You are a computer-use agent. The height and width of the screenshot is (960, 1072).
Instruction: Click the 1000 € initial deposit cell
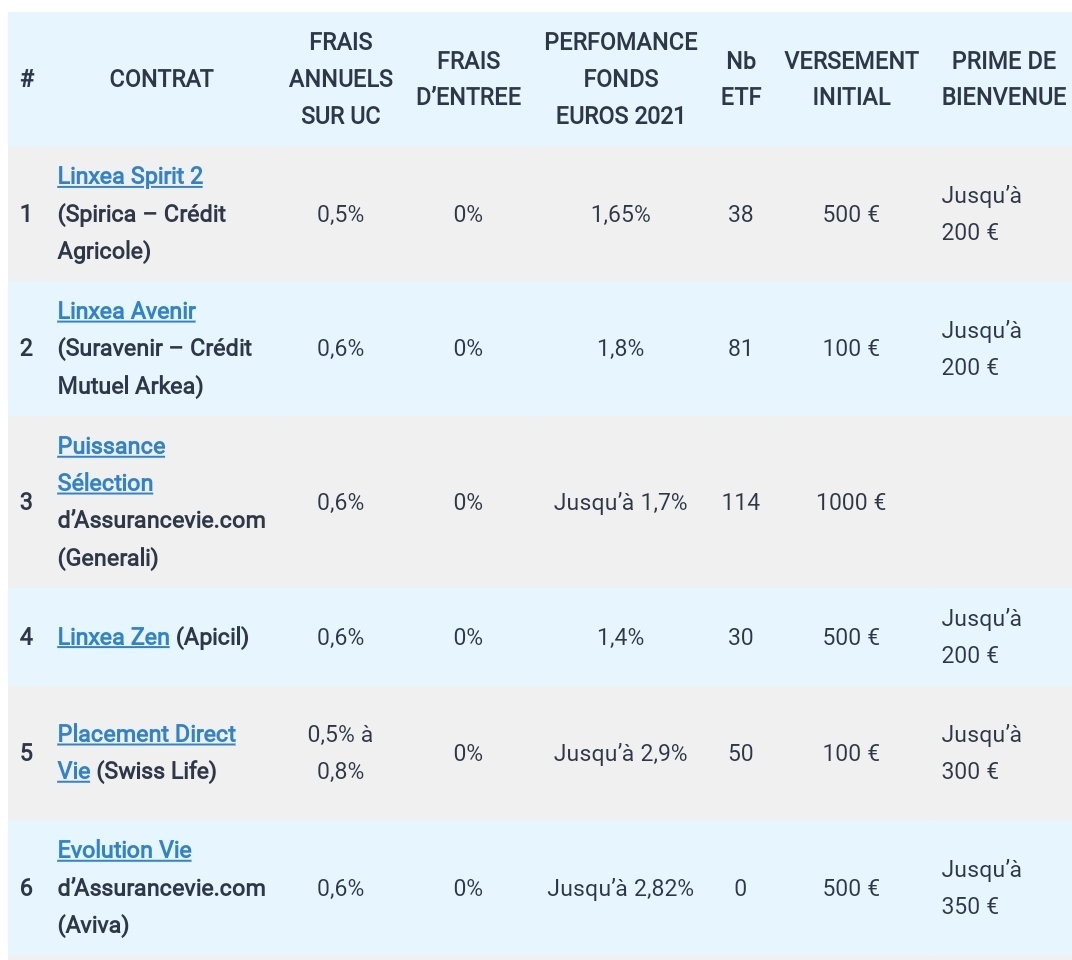click(x=851, y=502)
